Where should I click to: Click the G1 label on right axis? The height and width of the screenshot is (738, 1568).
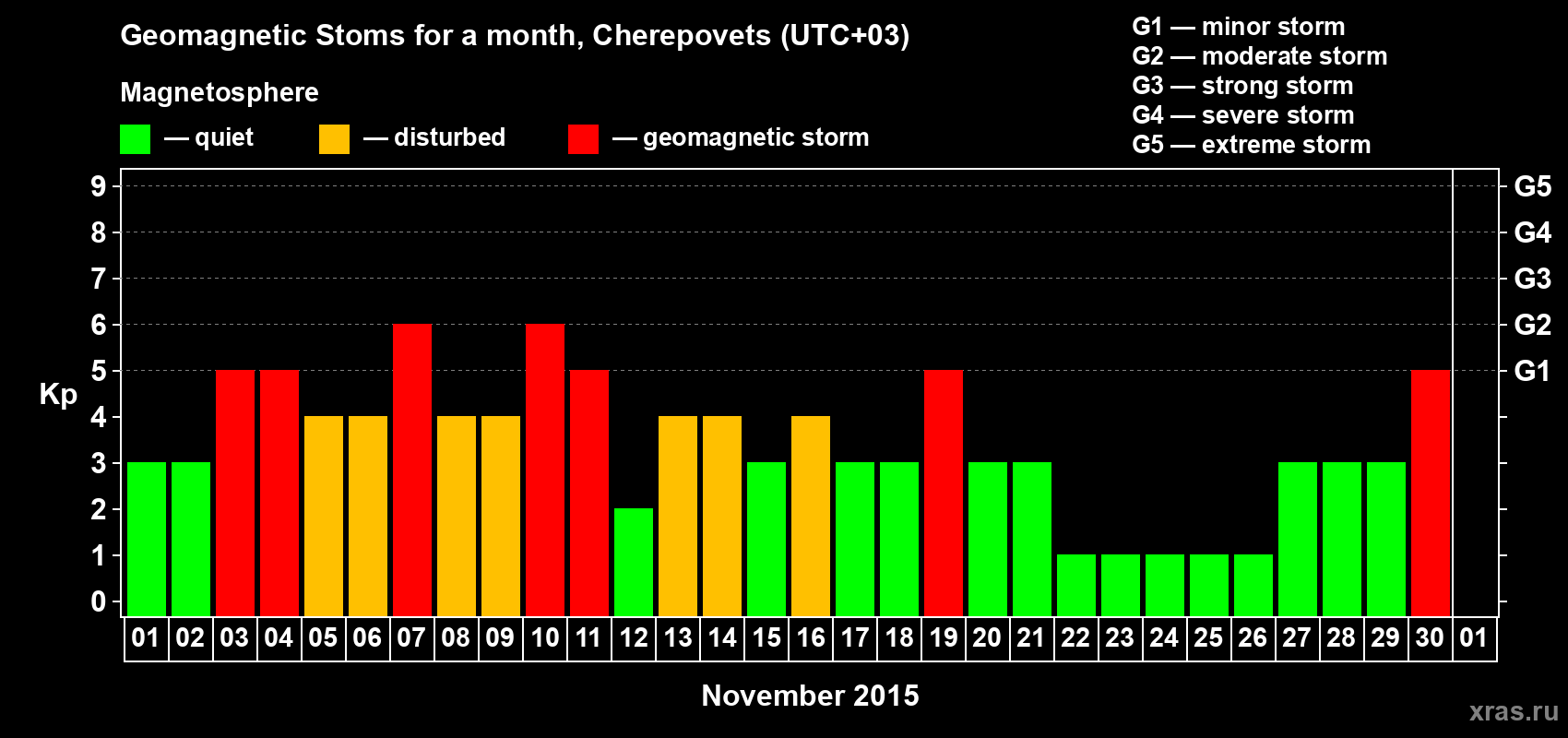(1533, 371)
